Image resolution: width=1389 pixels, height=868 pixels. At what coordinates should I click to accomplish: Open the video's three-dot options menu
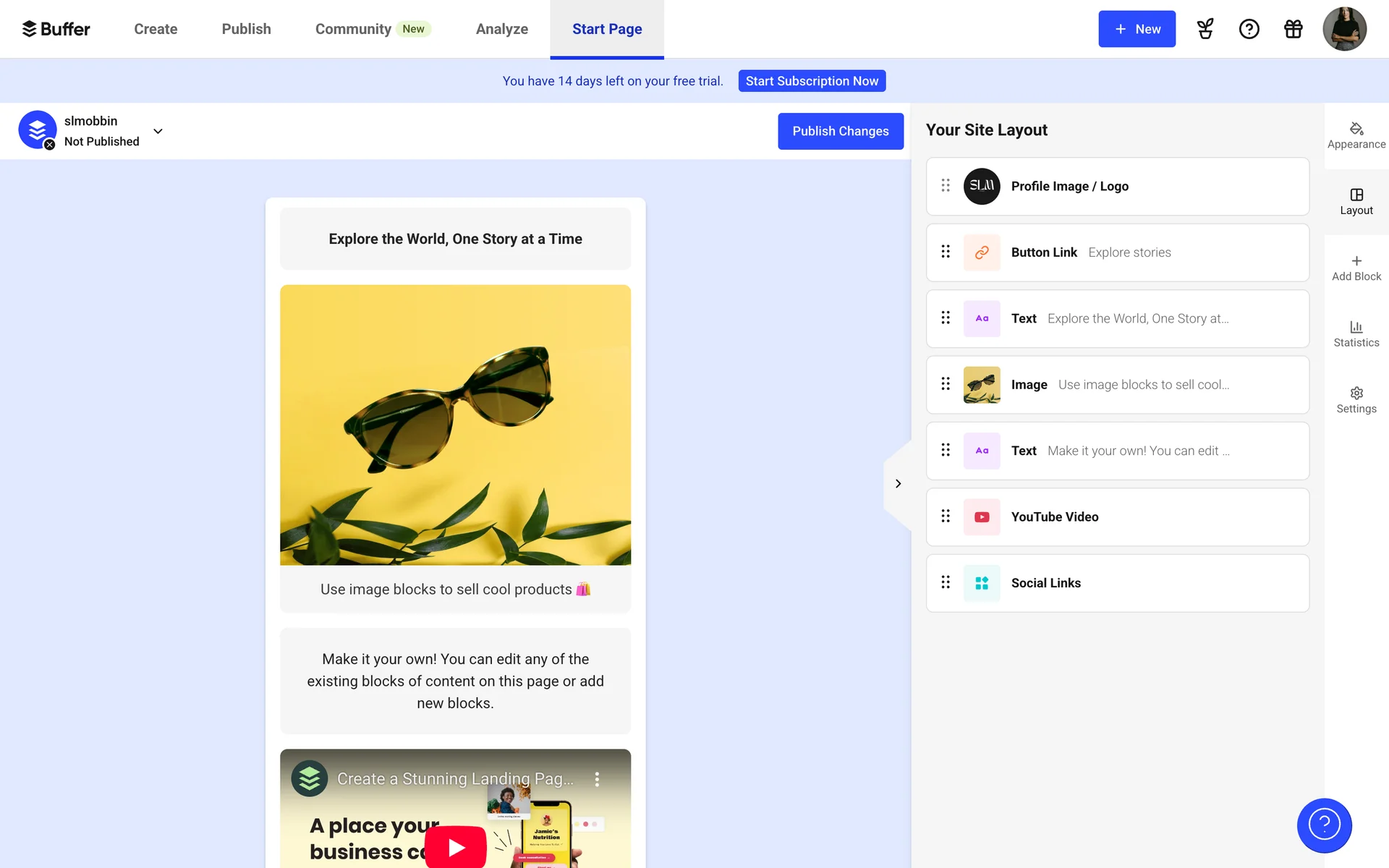(596, 779)
